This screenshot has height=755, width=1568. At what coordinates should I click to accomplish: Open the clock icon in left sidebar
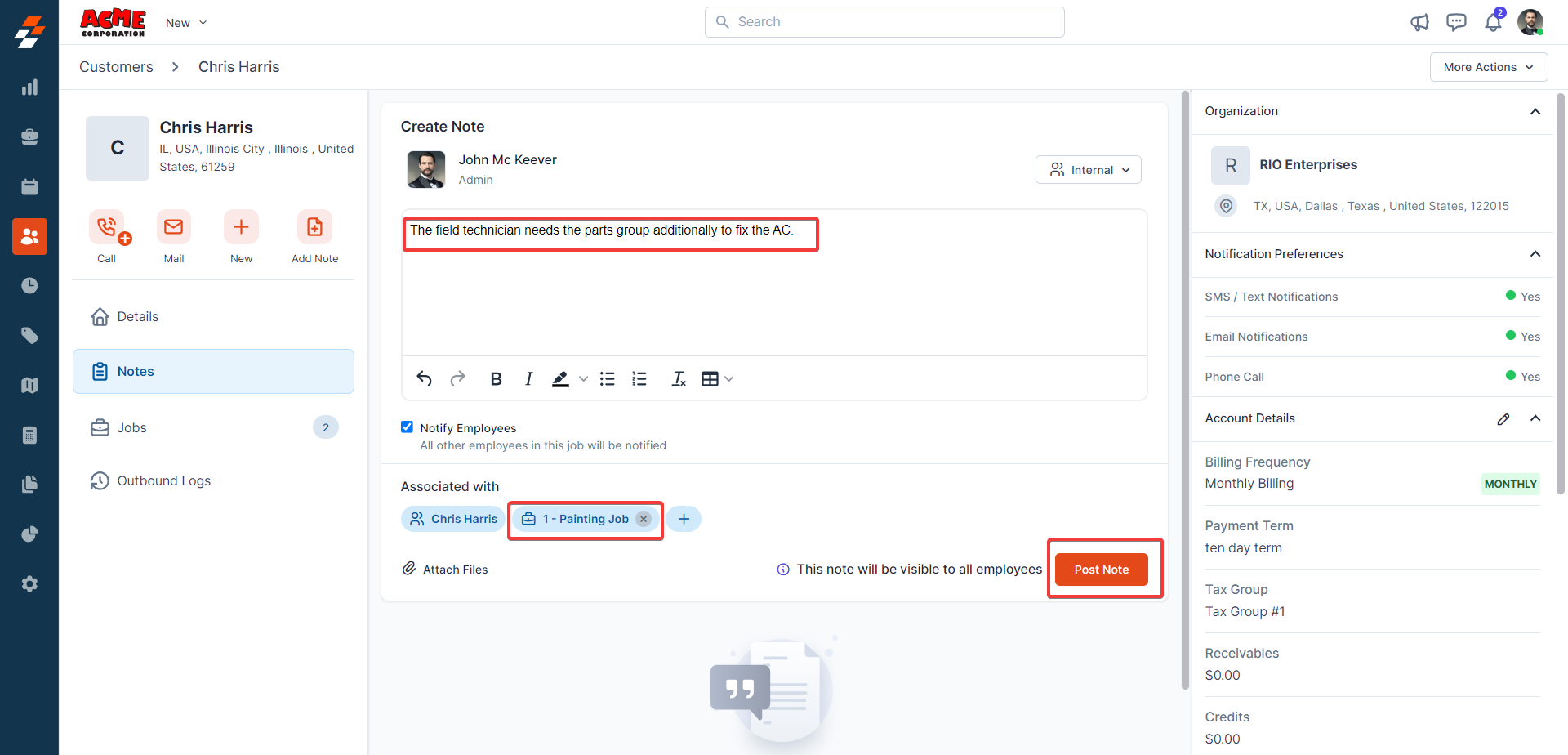(29, 286)
